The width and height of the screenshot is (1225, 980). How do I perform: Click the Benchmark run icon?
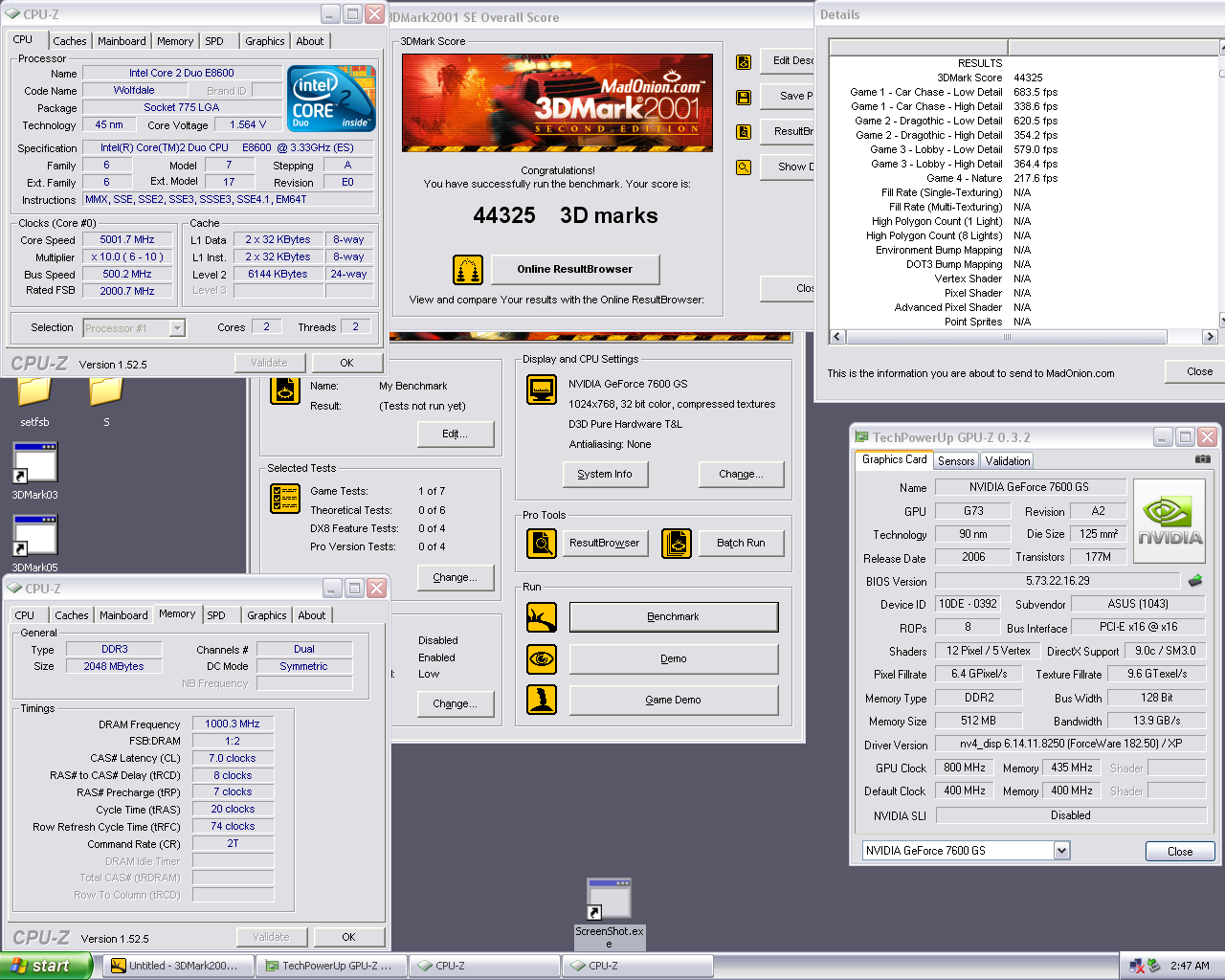point(542,617)
